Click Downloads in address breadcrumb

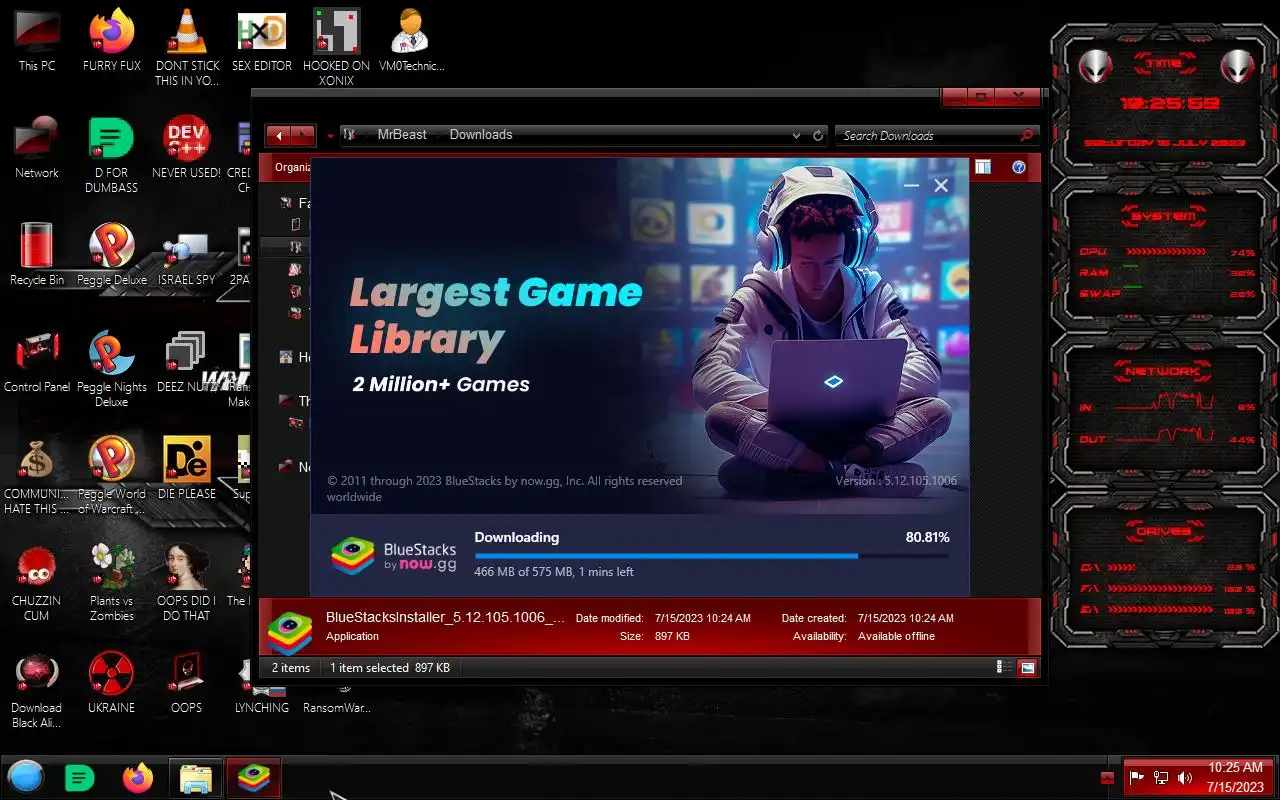pos(481,135)
